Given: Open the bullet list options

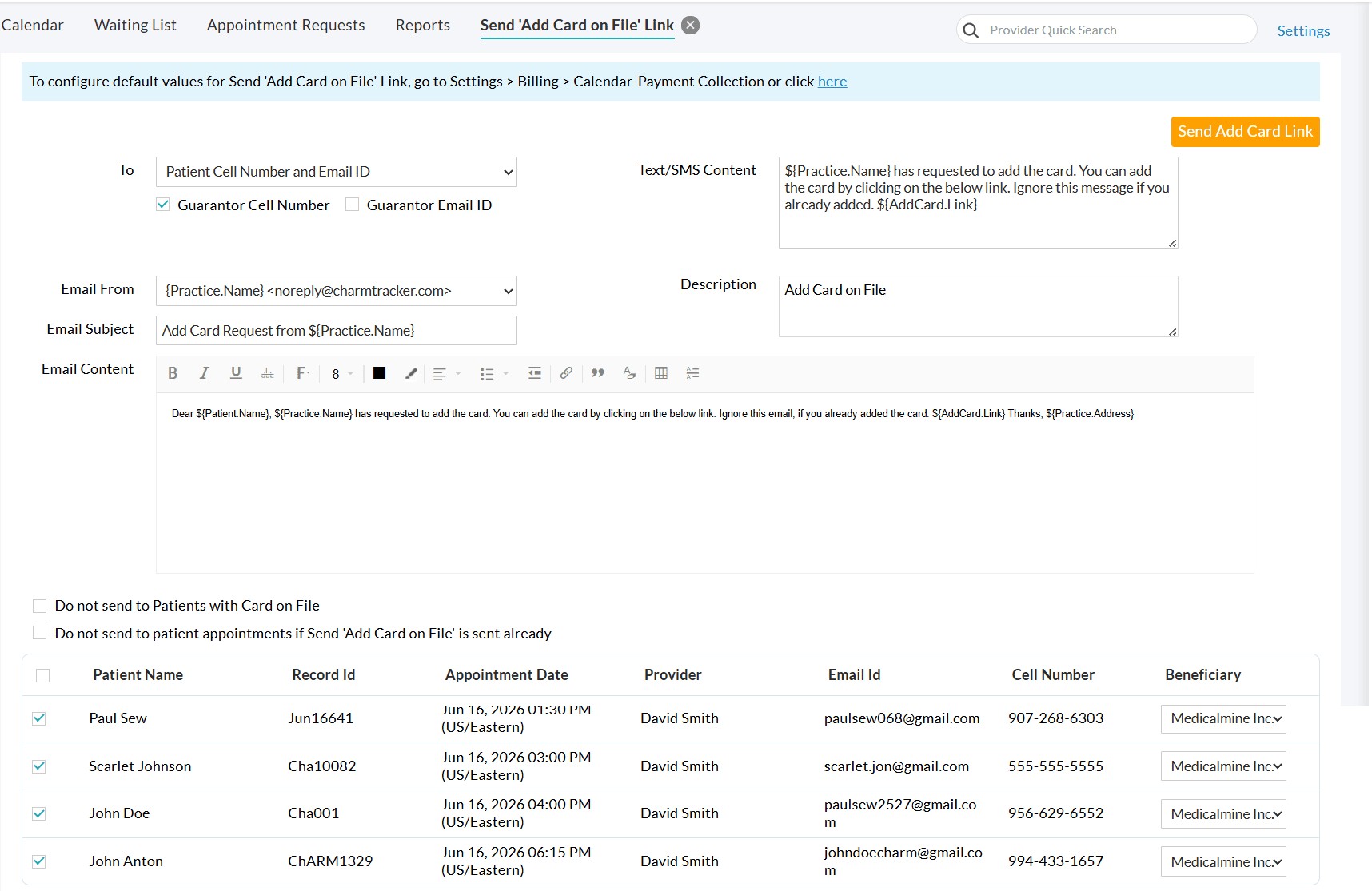Looking at the screenshot, I should pos(493,374).
